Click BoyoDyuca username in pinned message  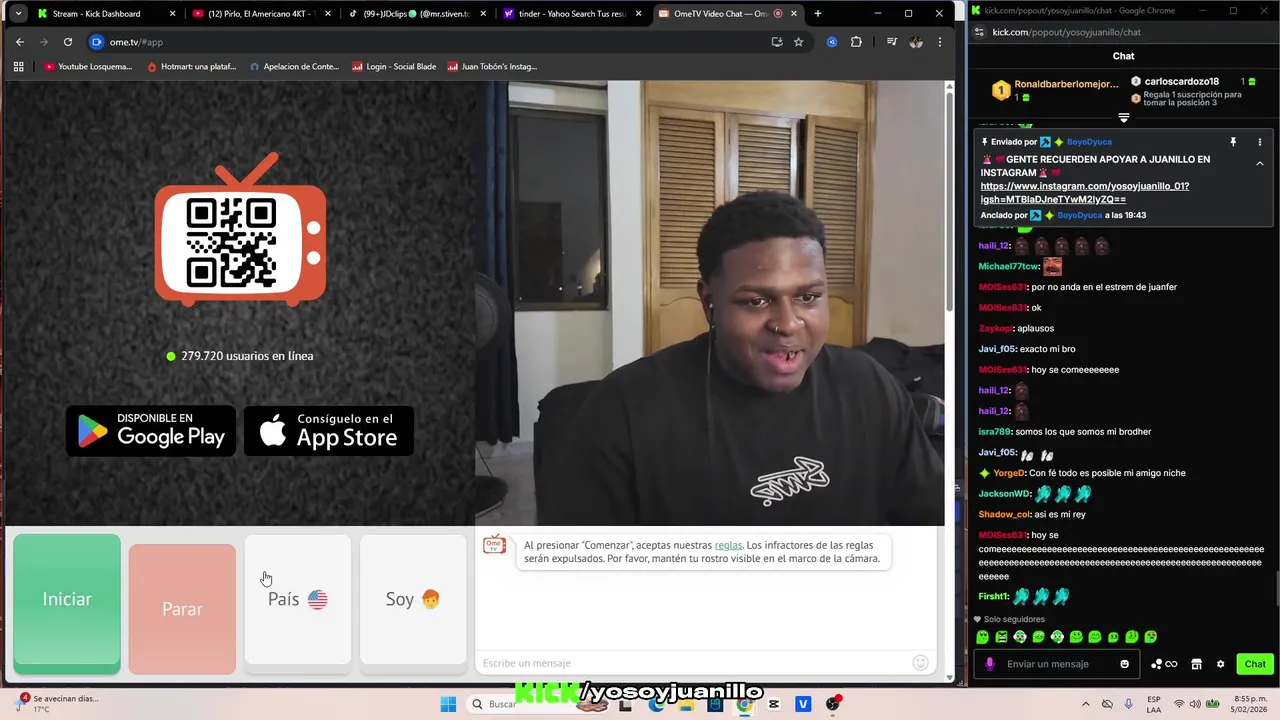coord(1089,142)
